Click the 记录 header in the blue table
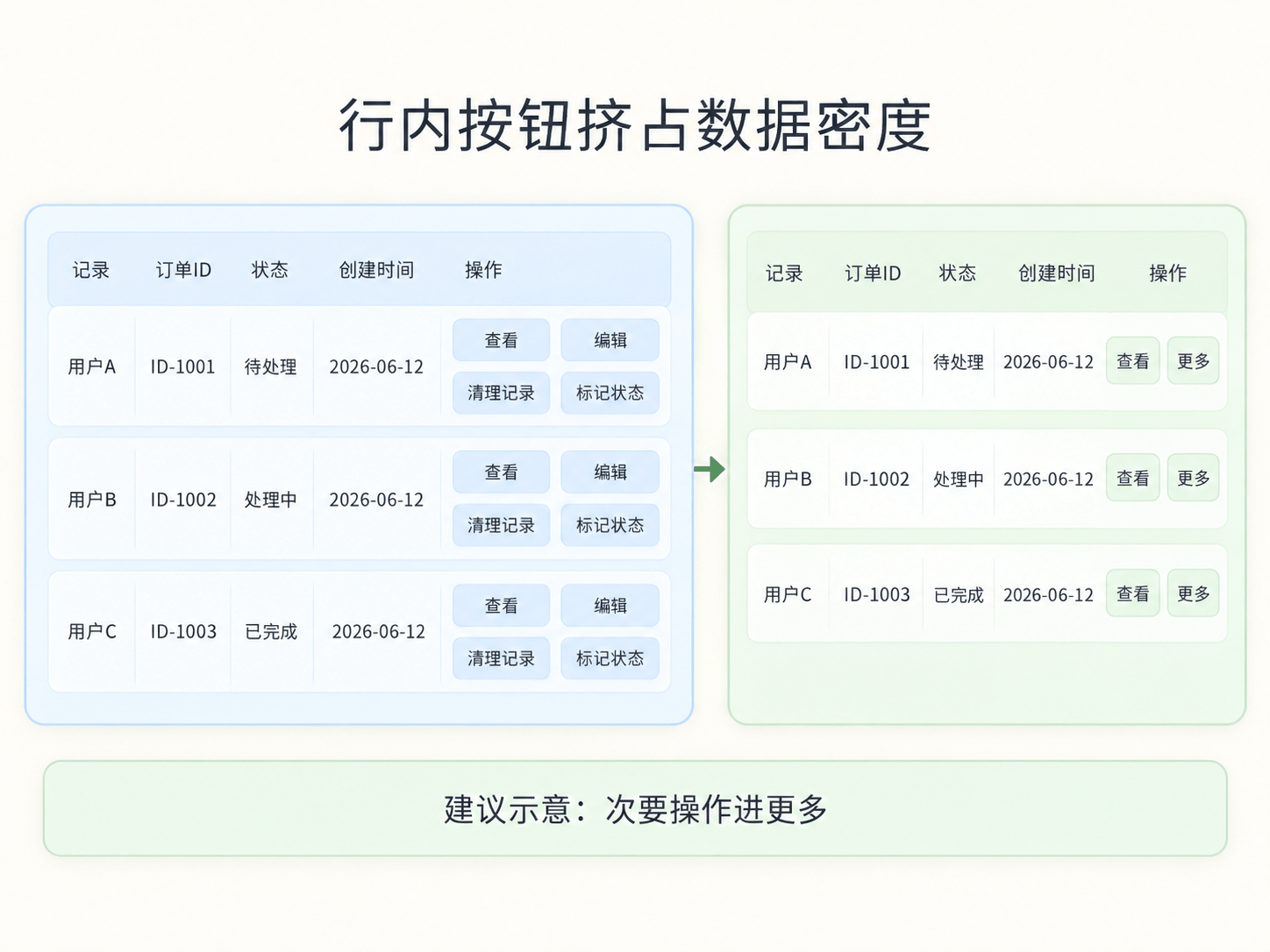This screenshot has height=952, width=1270. pos(91,270)
